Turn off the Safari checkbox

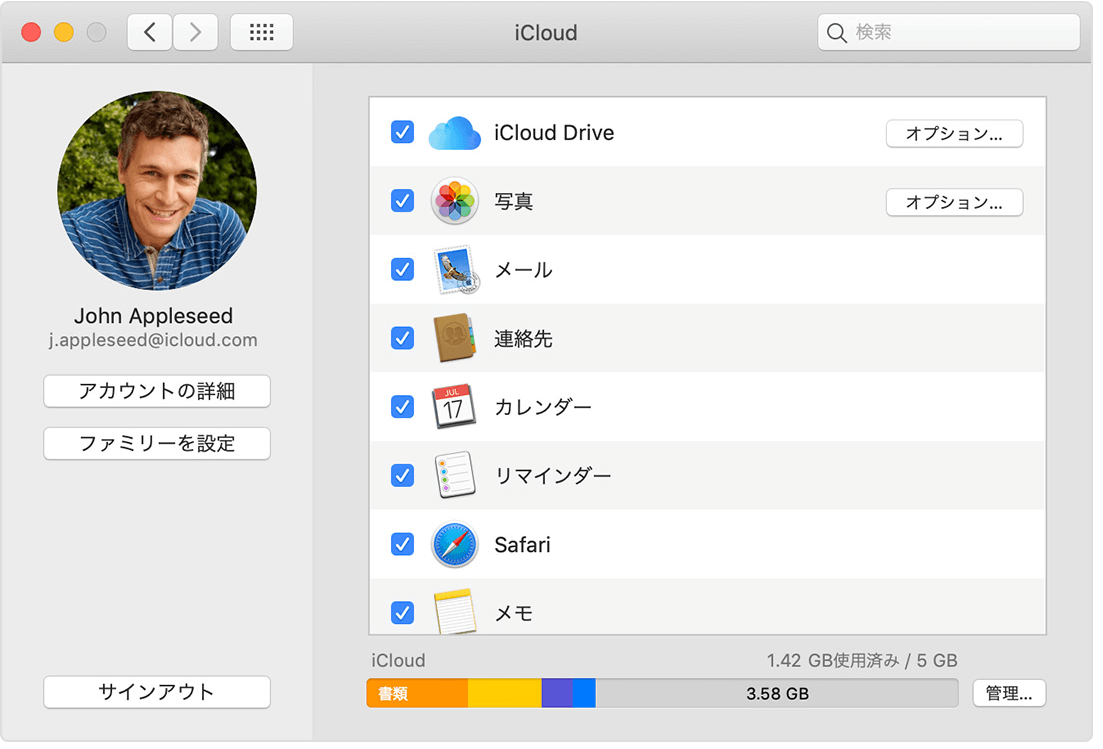[402, 544]
